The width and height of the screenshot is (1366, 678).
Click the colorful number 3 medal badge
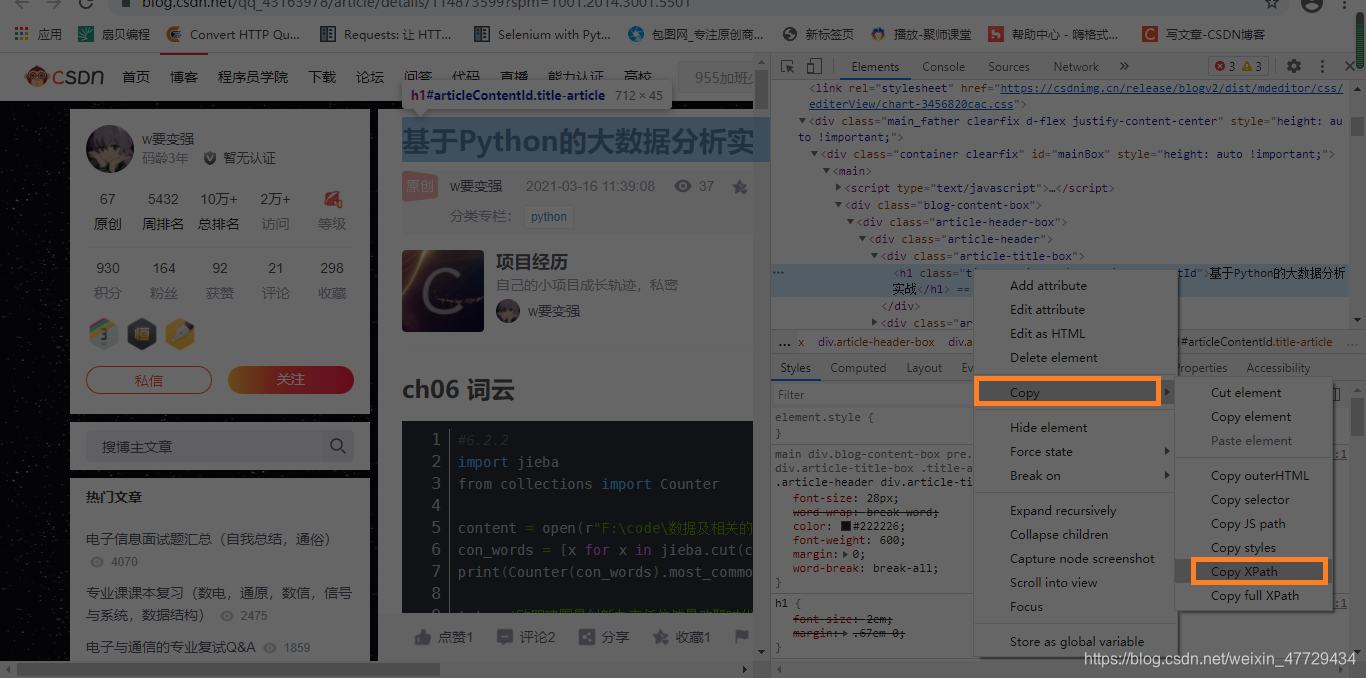(x=104, y=333)
